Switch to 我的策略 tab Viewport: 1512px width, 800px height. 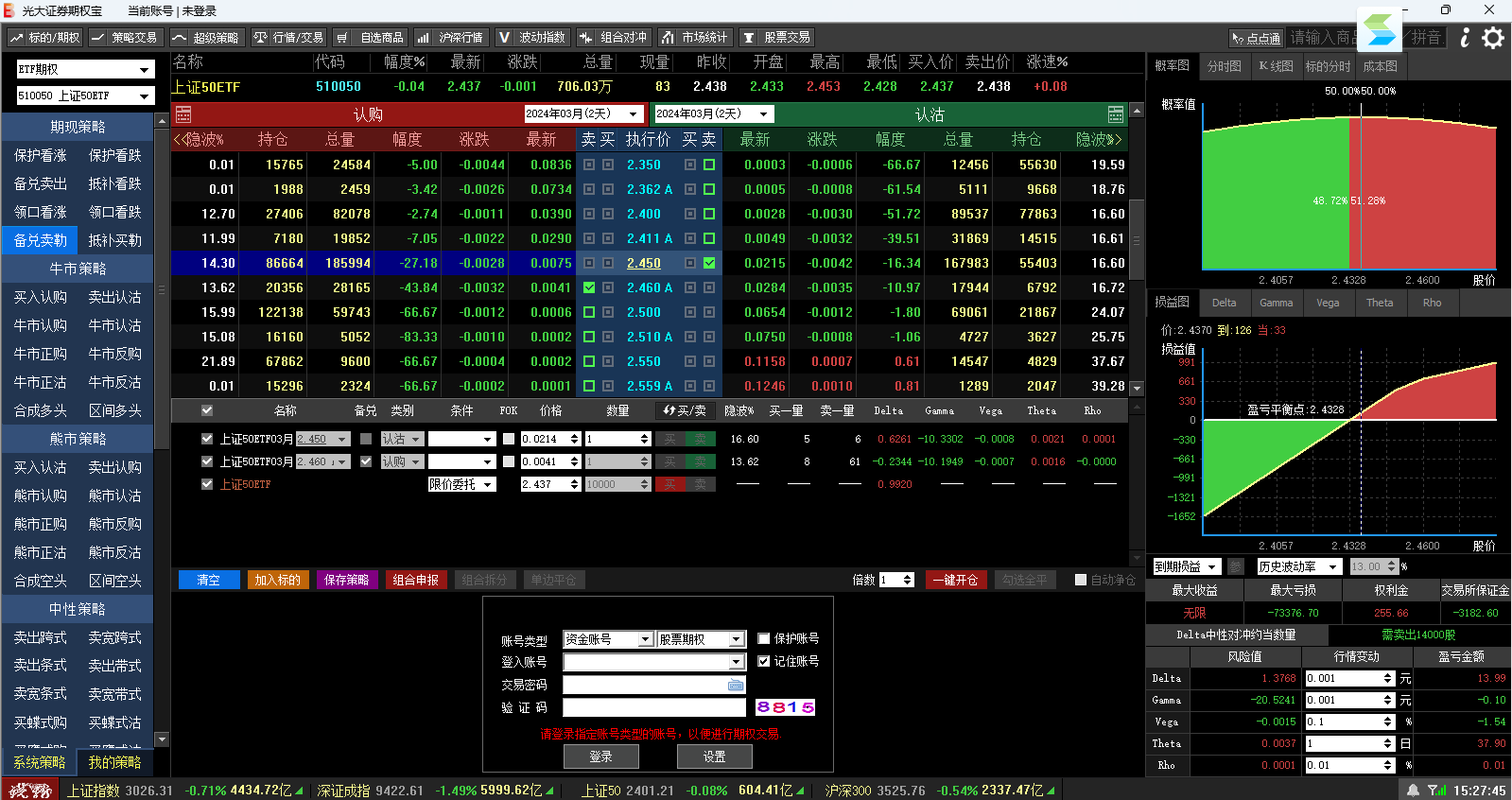click(114, 762)
